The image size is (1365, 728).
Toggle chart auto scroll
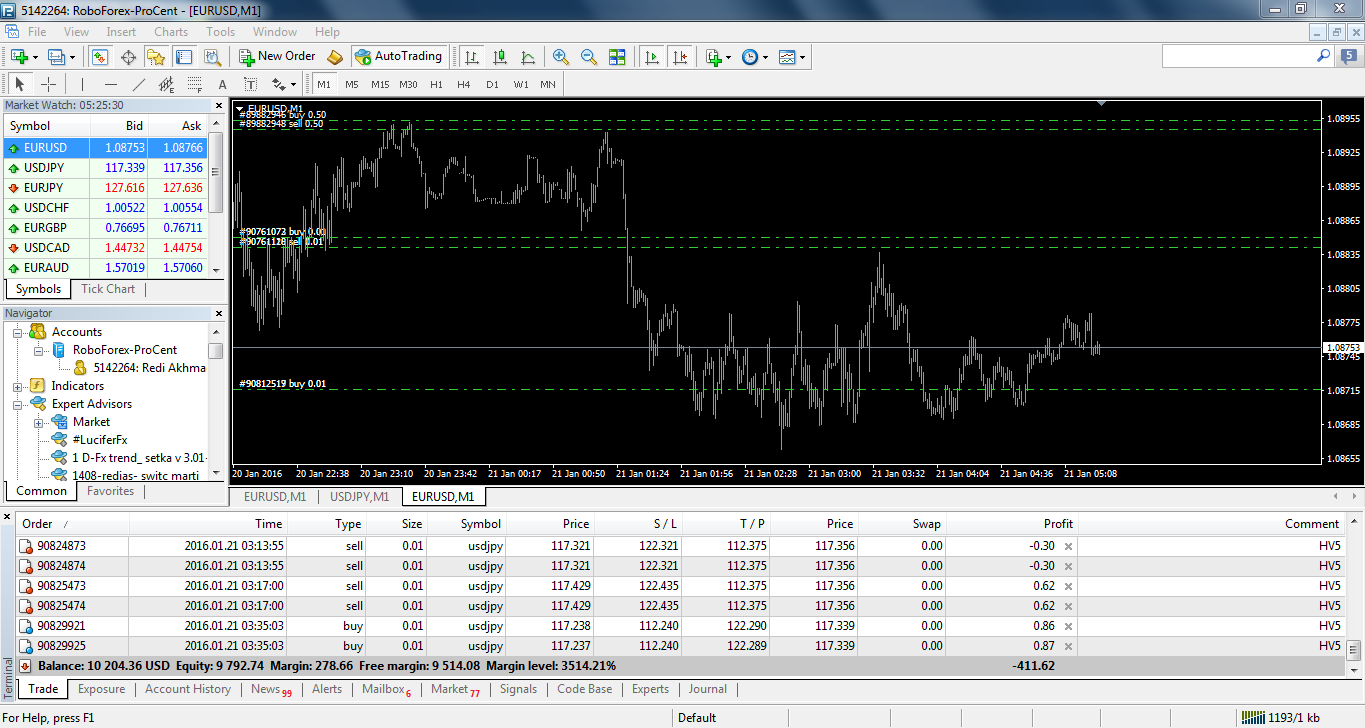(651, 57)
